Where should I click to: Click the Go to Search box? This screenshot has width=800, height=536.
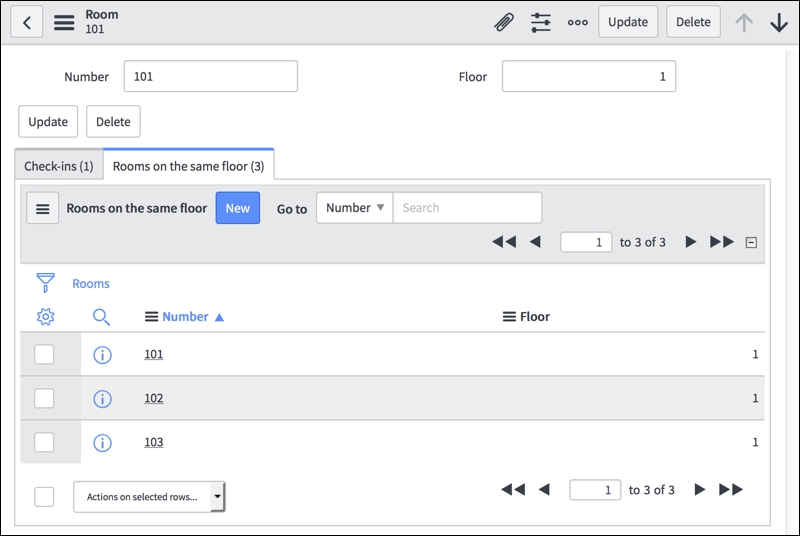[x=467, y=208]
